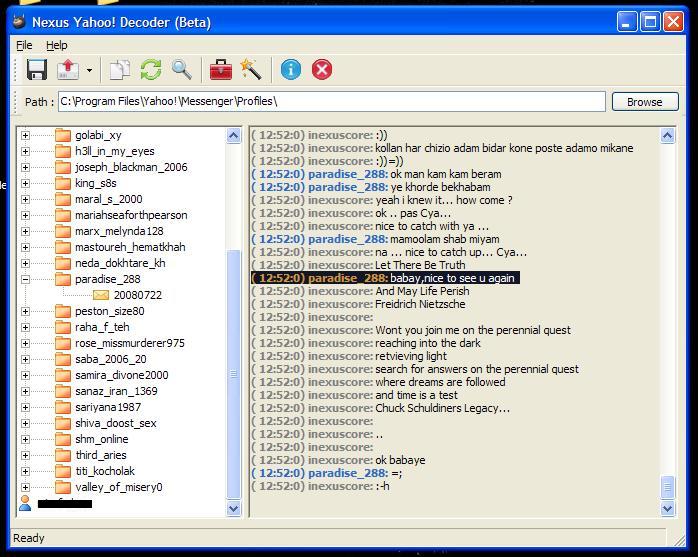Open the File menu
Viewport: 698px width, 557px height.
click(24, 45)
